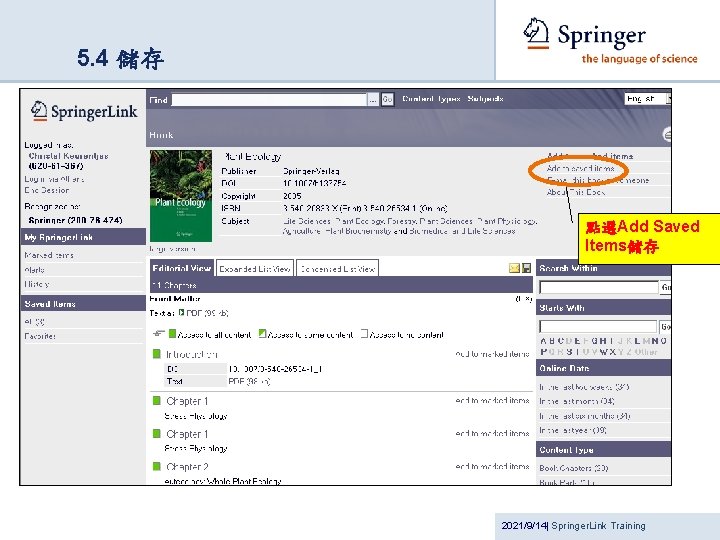Click Go button for Starts With

click(x=665, y=326)
